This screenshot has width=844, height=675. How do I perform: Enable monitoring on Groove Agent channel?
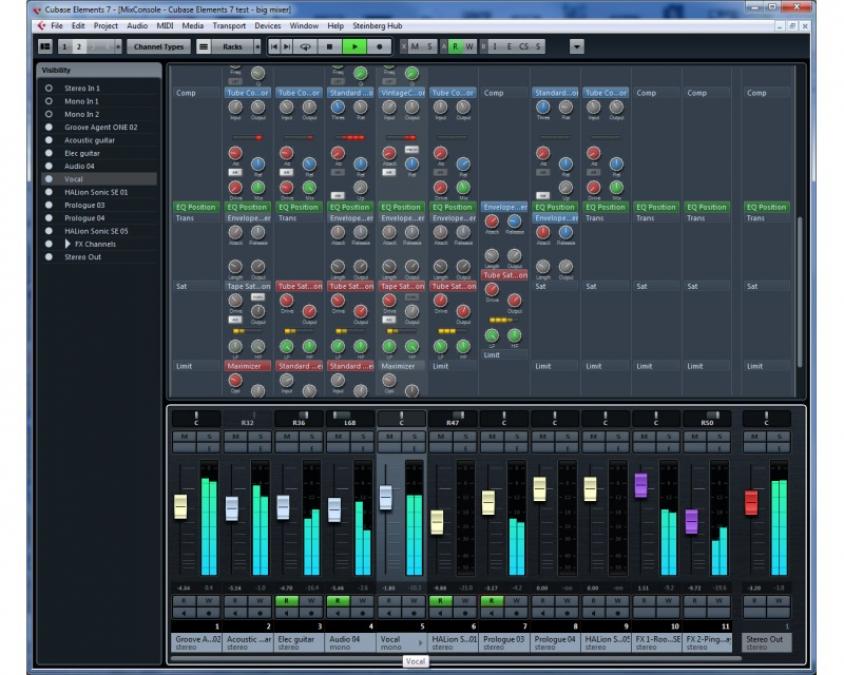[184, 613]
